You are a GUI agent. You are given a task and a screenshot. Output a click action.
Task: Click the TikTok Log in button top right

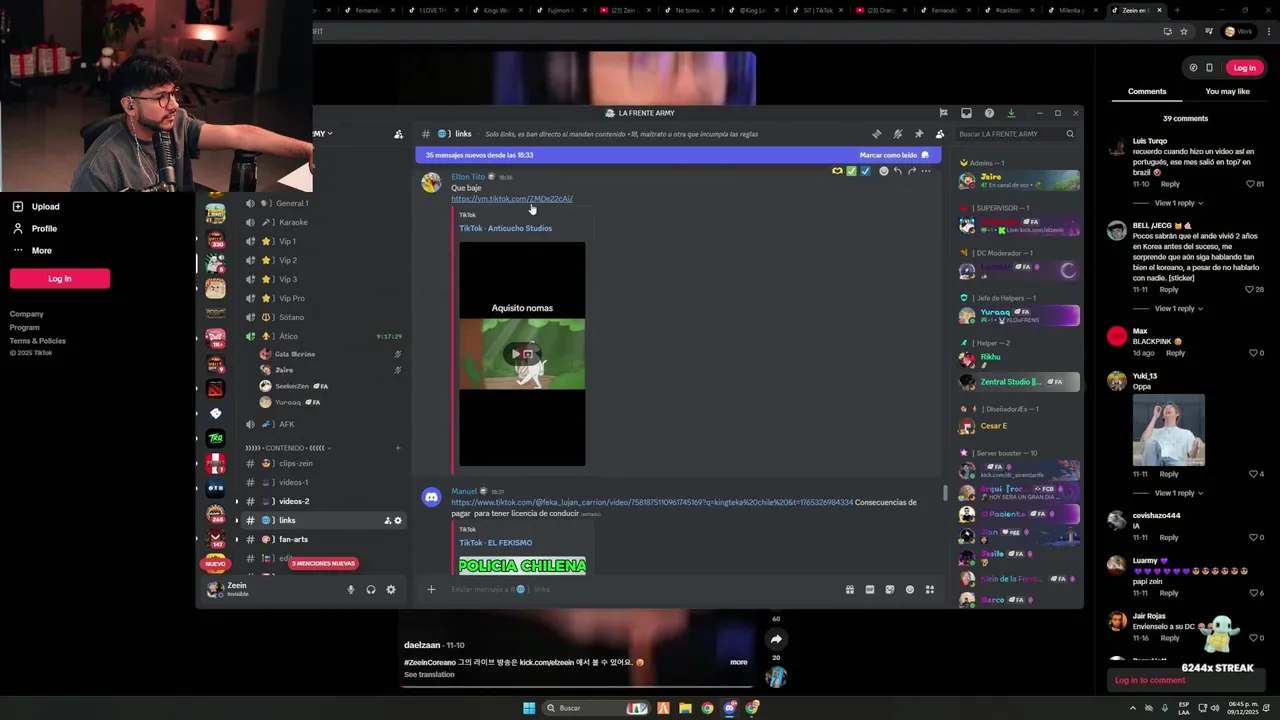[x=1244, y=68]
